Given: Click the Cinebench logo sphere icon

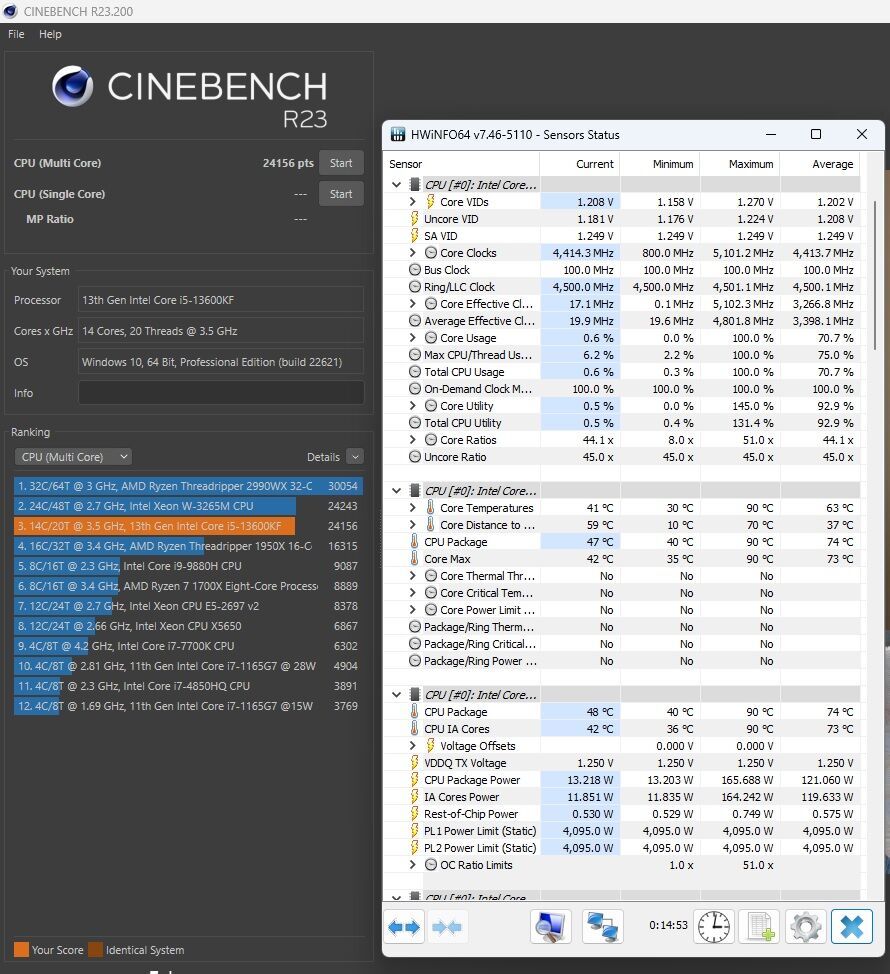Looking at the screenshot, I should click(73, 86).
